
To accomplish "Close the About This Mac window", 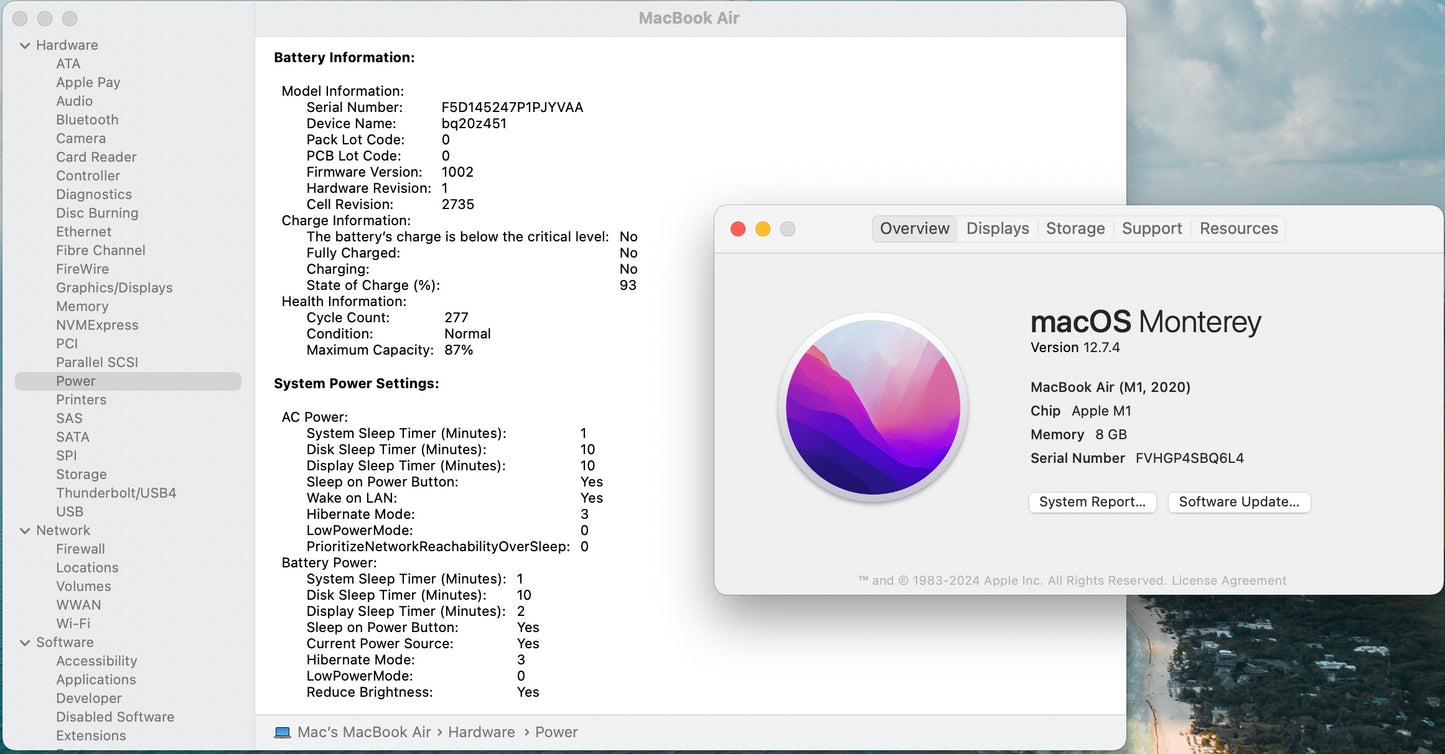I will pos(738,229).
